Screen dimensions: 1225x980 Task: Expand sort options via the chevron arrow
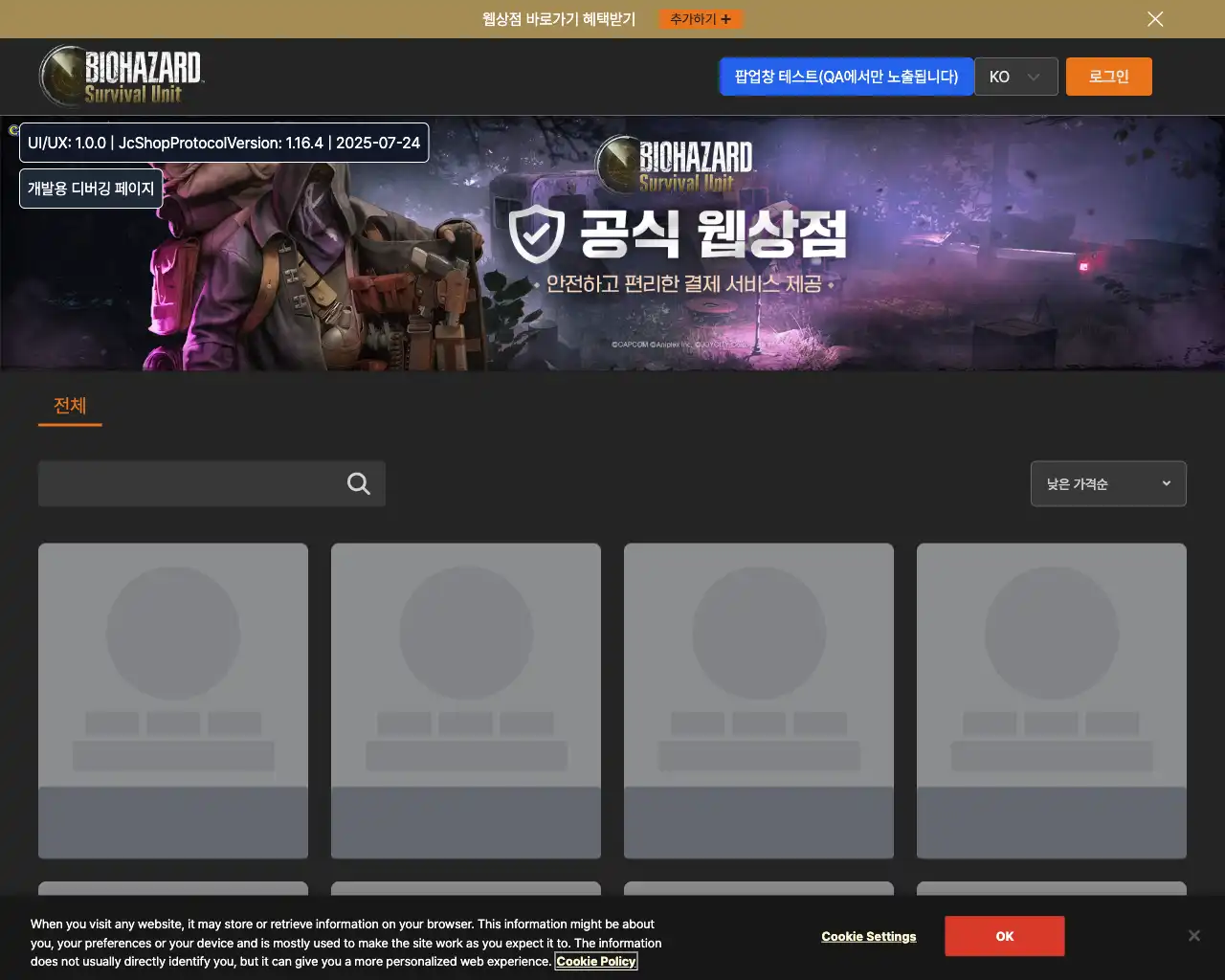coord(1166,483)
